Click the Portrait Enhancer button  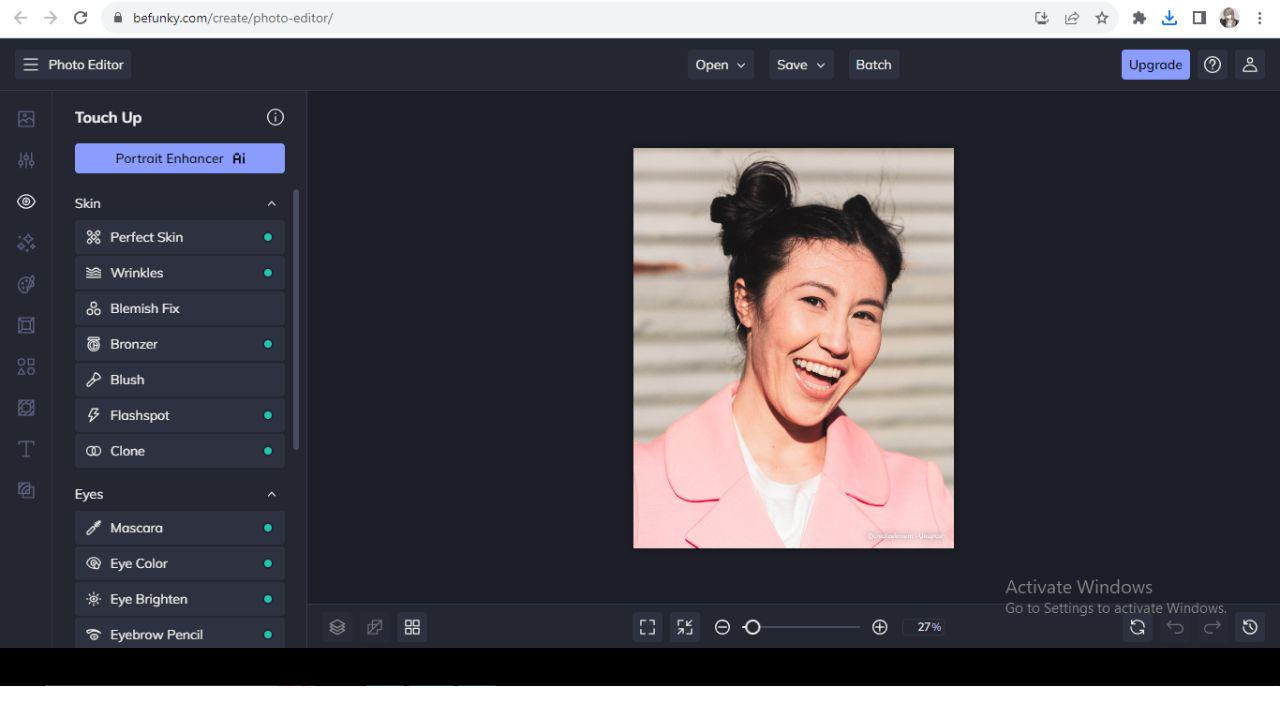180,158
